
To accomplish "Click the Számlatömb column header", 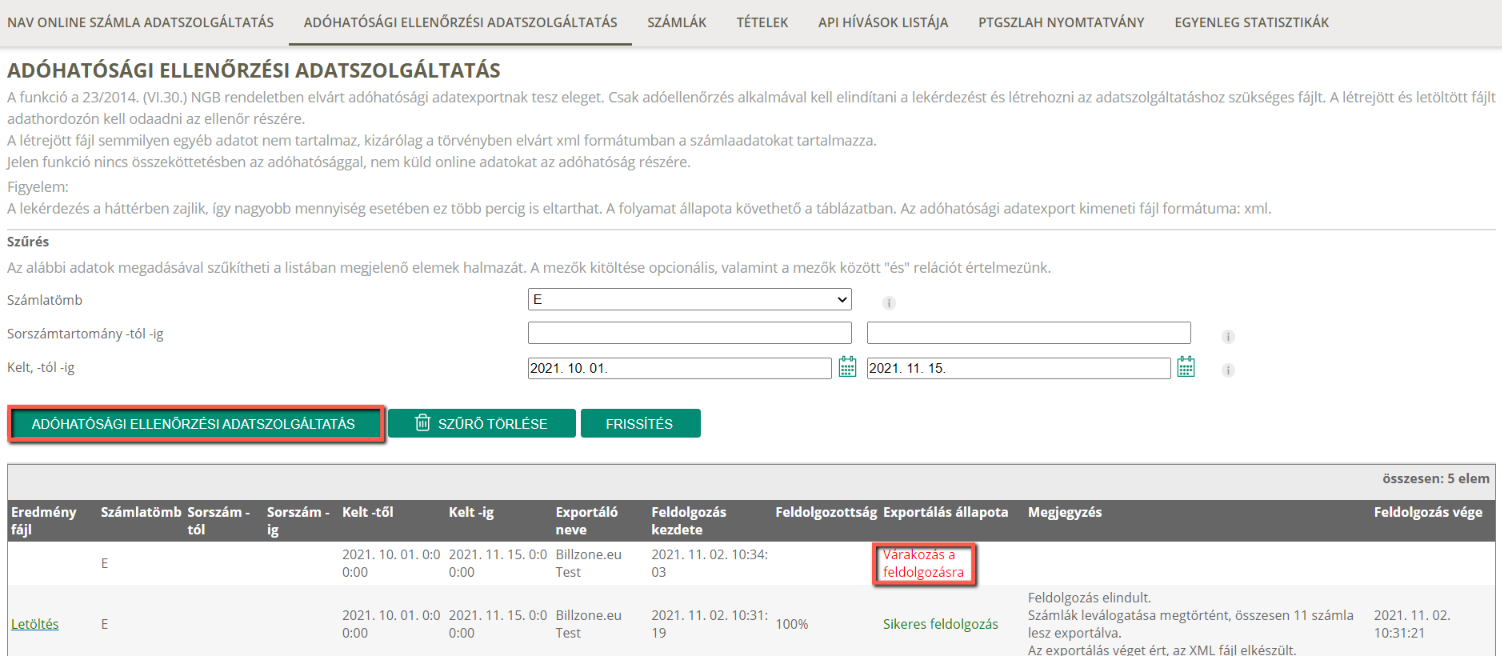I will [x=141, y=512].
